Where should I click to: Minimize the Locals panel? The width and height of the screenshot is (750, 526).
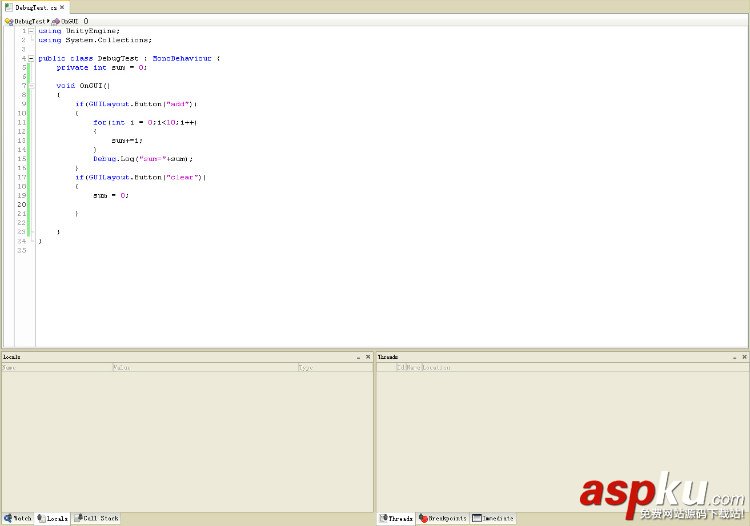[x=358, y=357]
